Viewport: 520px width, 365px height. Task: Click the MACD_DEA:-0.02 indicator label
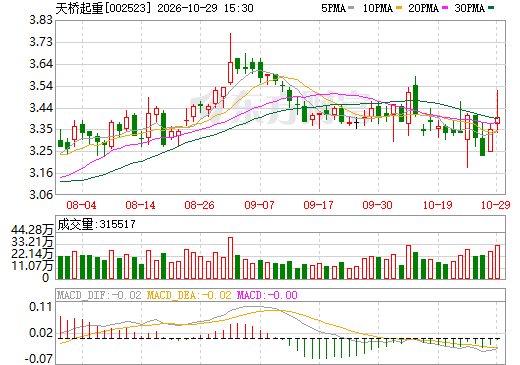(189, 295)
